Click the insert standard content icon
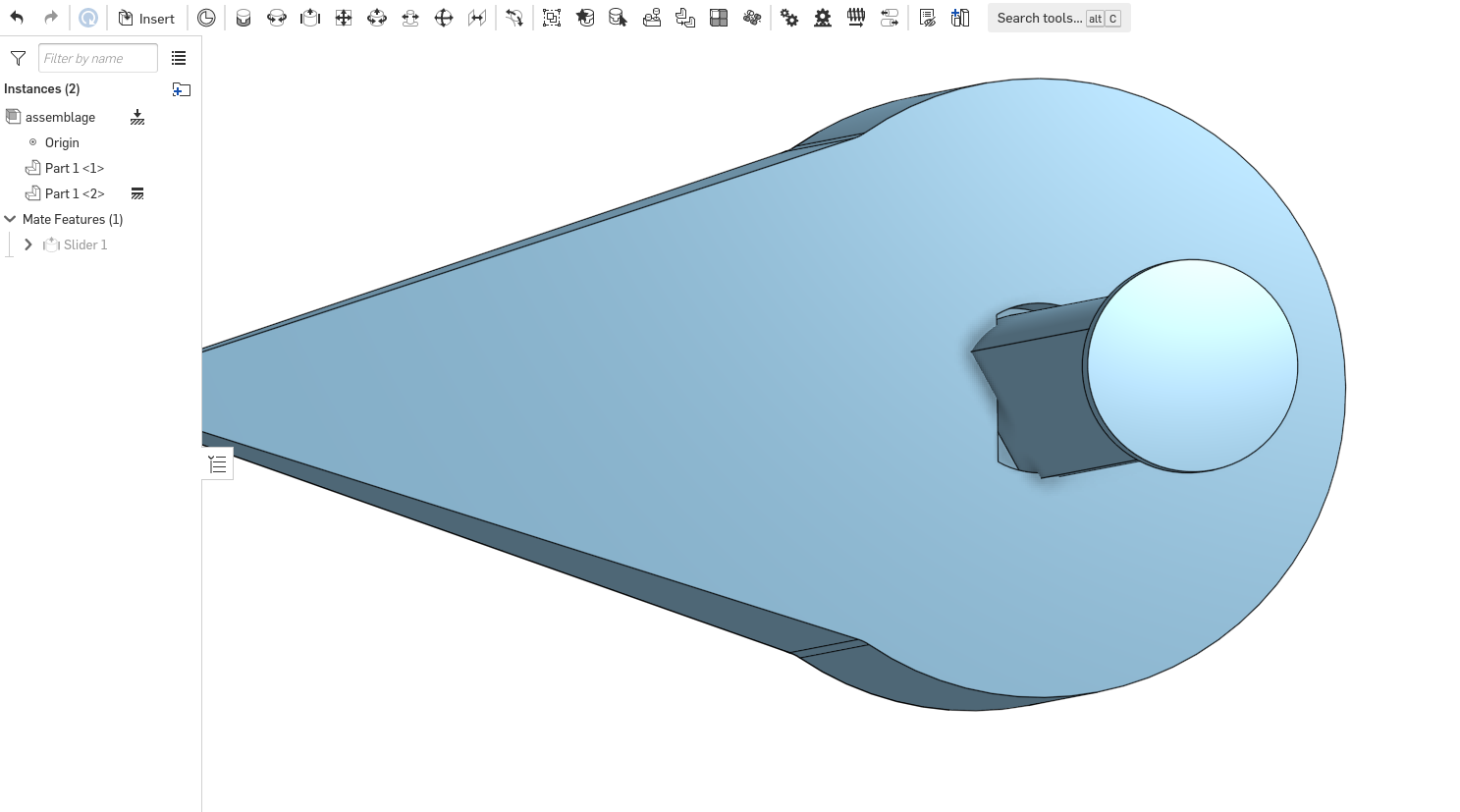 [x=960, y=18]
